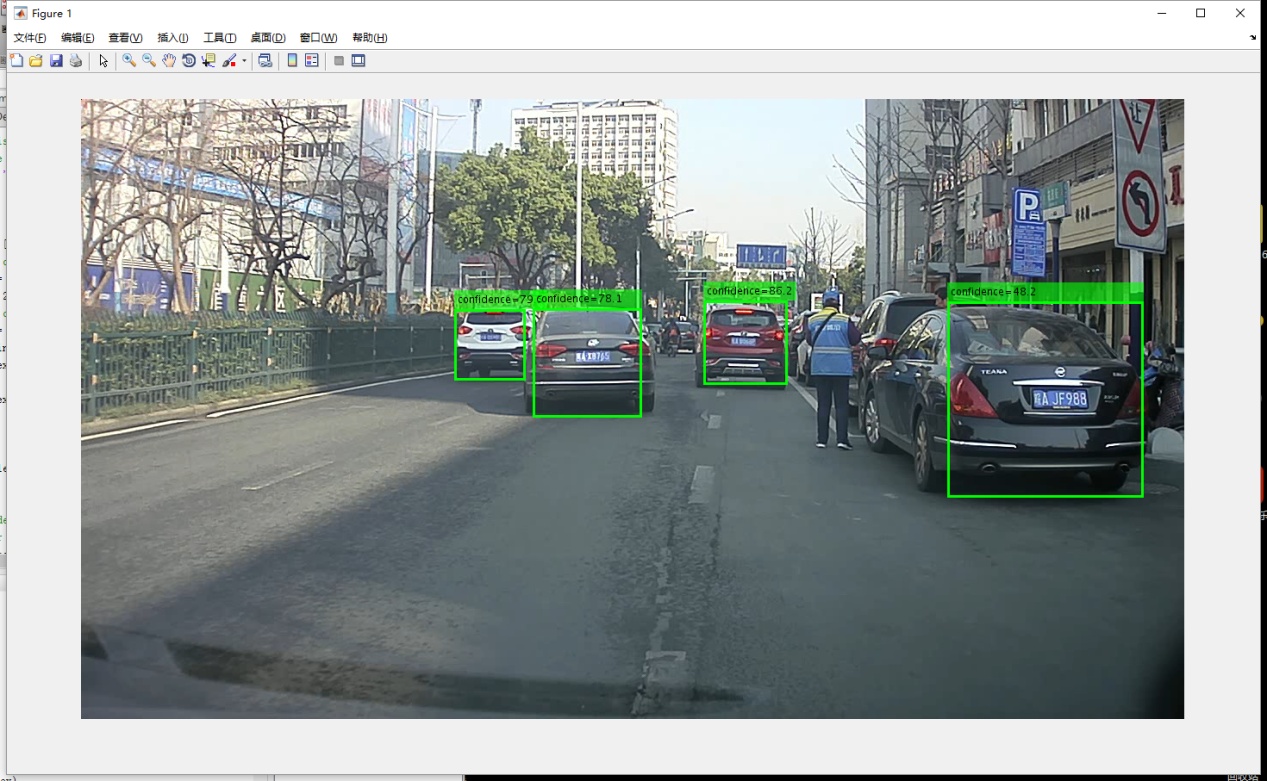This screenshot has height=781, width=1267.
Task: Maximize the Figure 1 window
Action: click(x=1201, y=13)
